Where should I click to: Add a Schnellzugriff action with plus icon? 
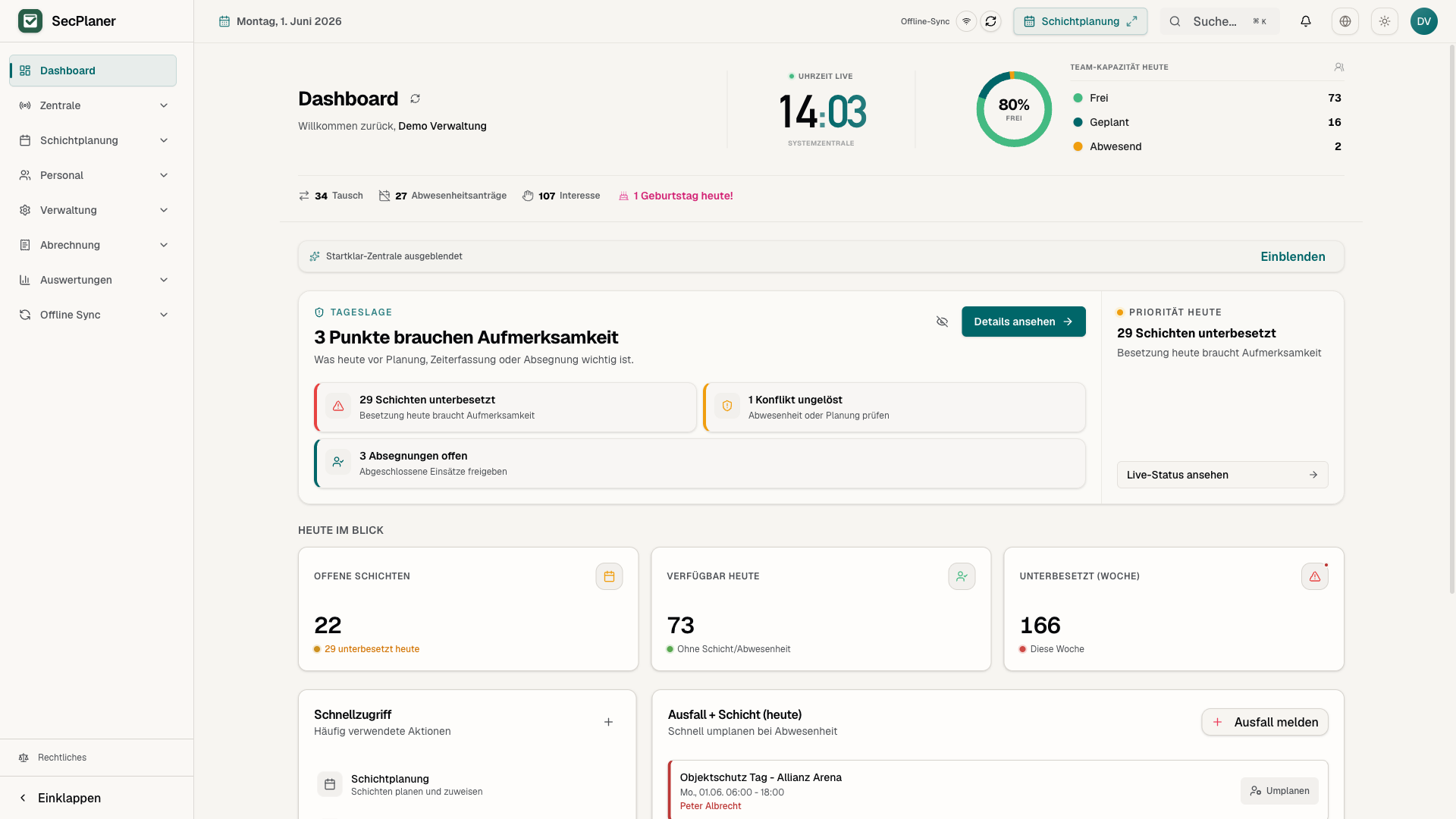[x=608, y=722]
